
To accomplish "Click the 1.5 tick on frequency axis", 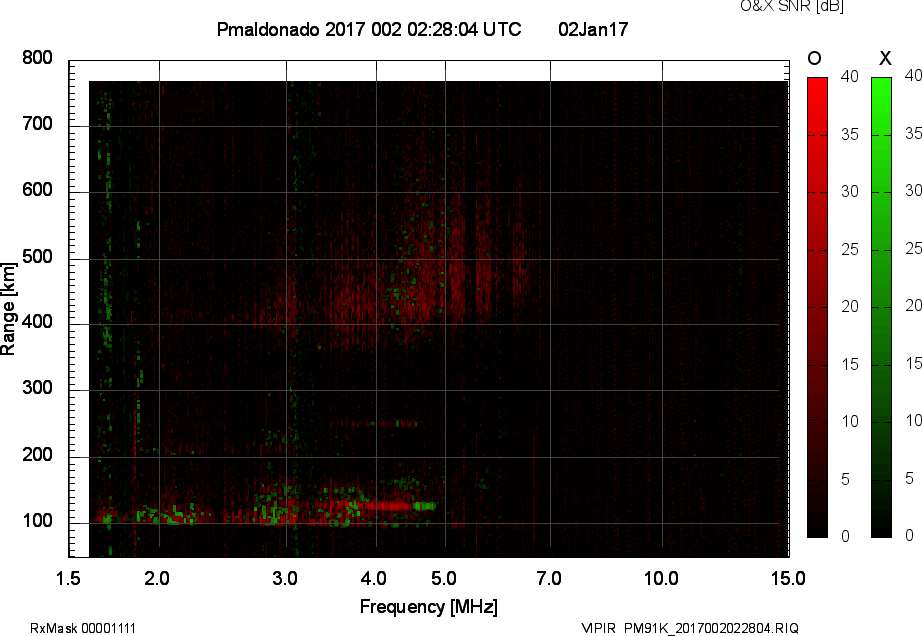I will (68, 578).
